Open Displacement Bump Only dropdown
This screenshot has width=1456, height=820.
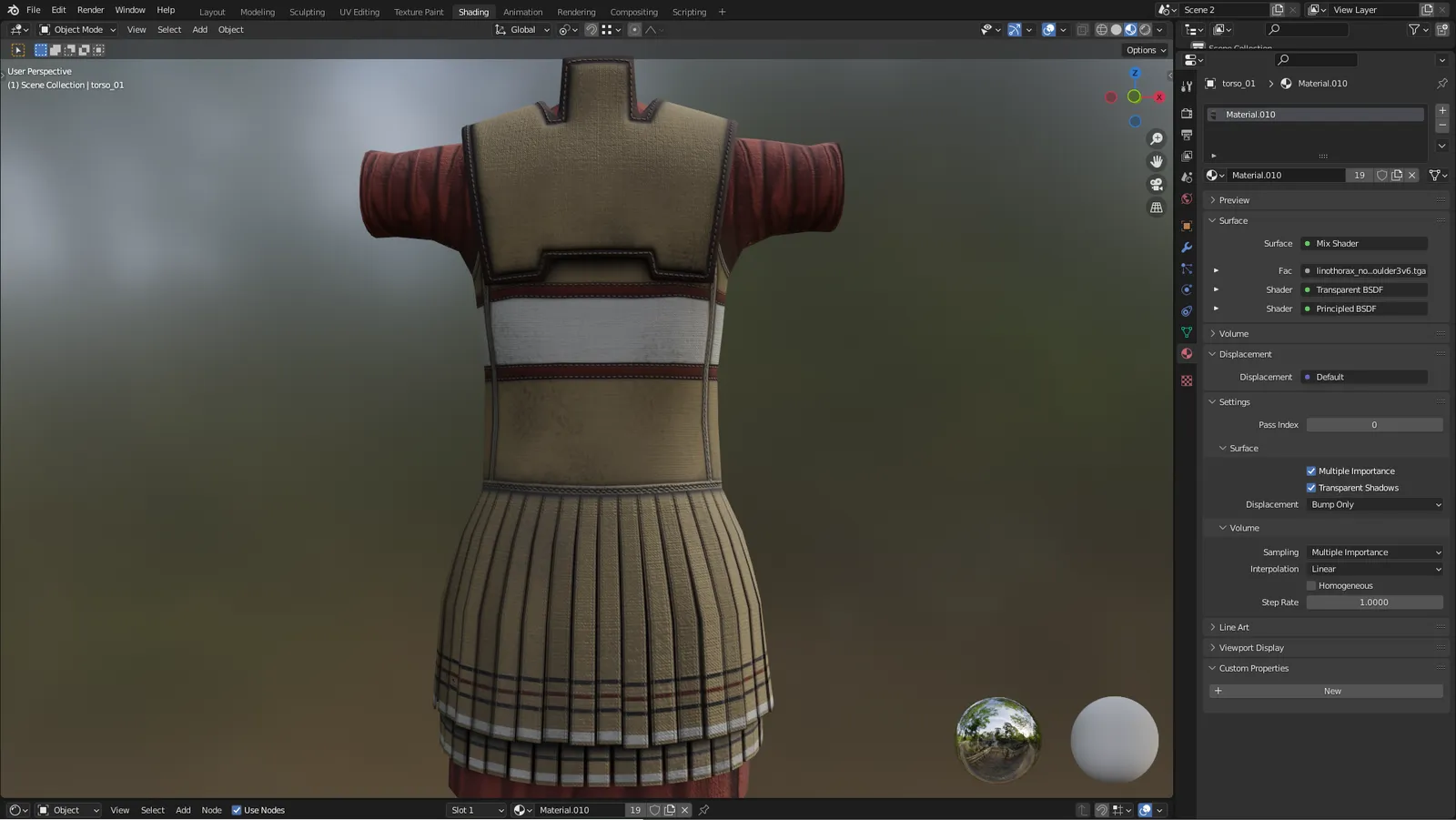point(1375,504)
